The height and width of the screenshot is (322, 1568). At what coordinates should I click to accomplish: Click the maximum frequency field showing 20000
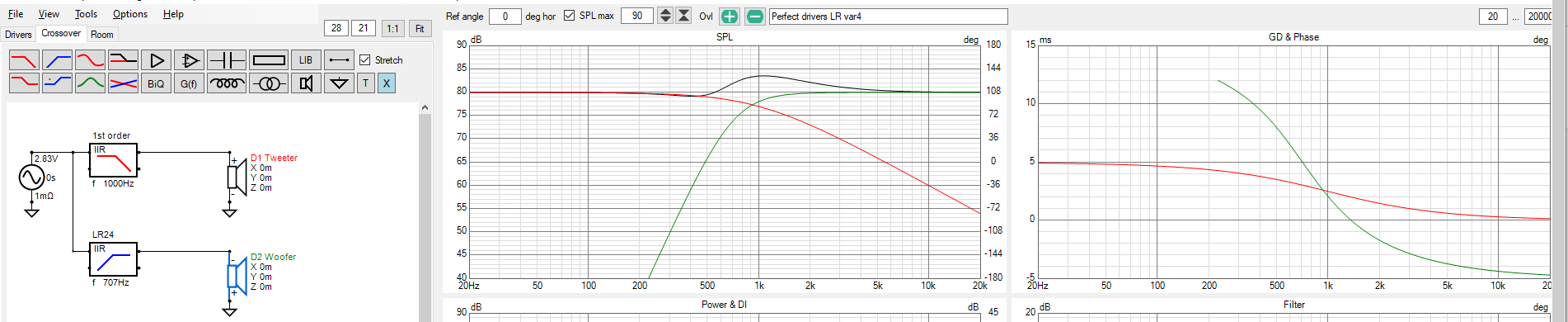pyautogui.click(x=1538, y=17)
